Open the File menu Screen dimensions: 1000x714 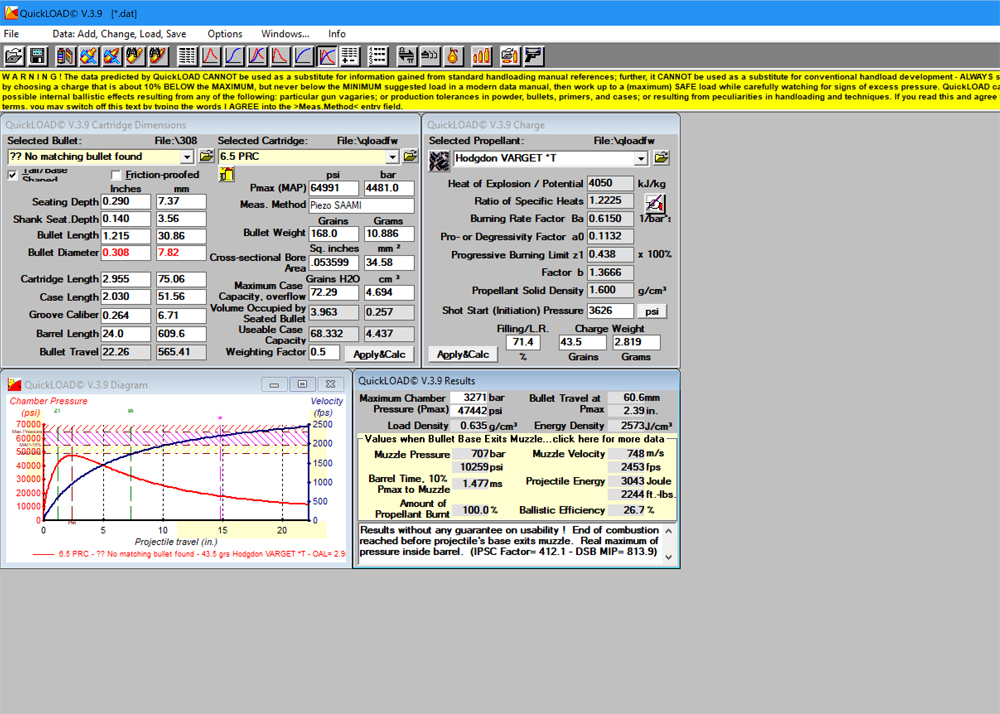(x=11, y=34)
